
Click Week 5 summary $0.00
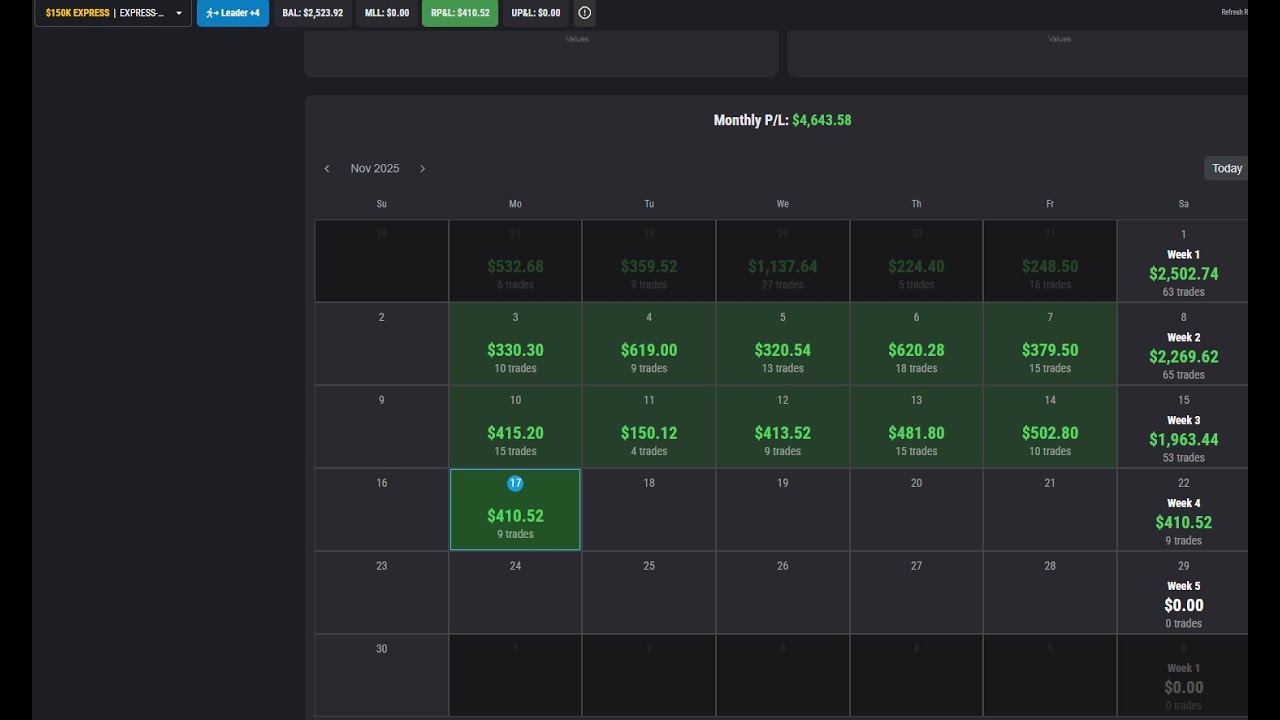tap(1183, 593)
